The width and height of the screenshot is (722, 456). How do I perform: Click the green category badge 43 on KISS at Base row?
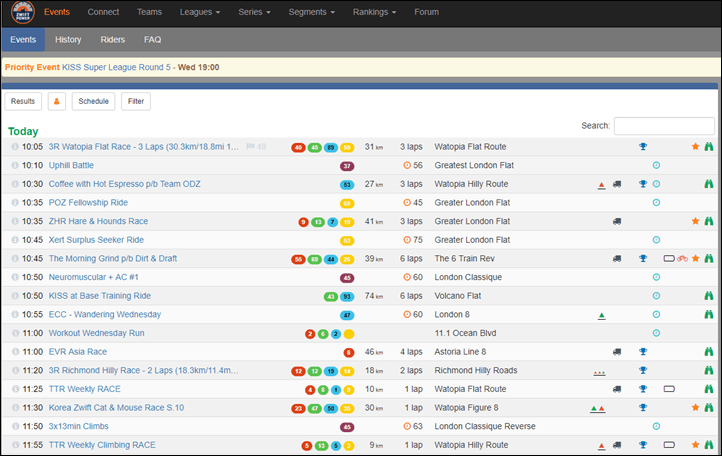[x=331, y=297]
